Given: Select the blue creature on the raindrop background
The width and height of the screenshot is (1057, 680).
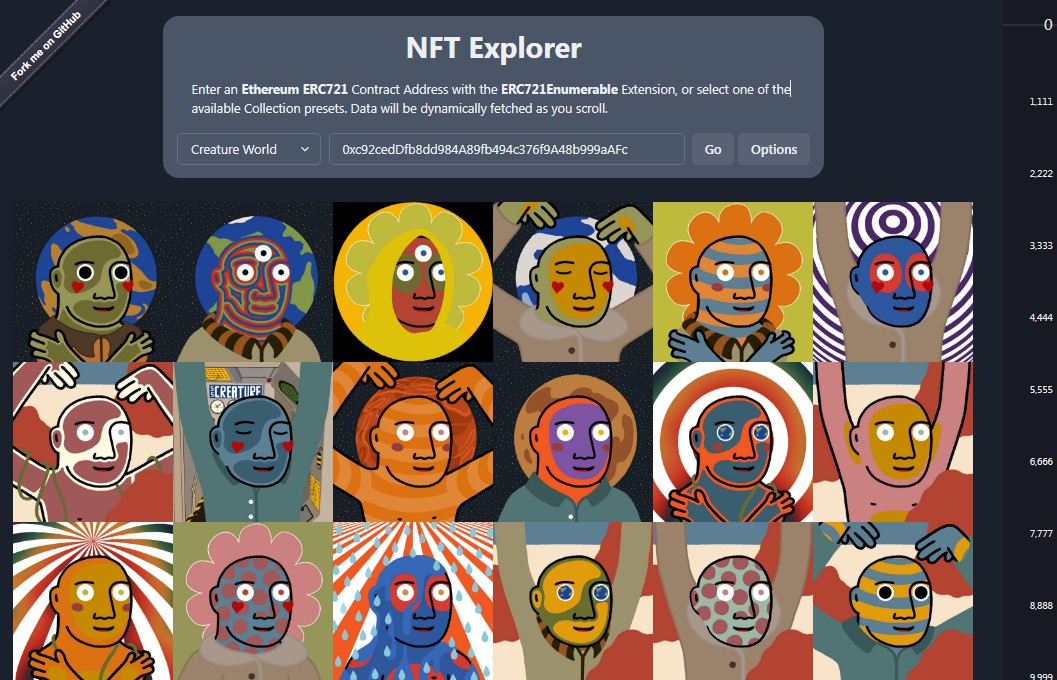Looking at the screenshot, I should (x=412, y=600).
